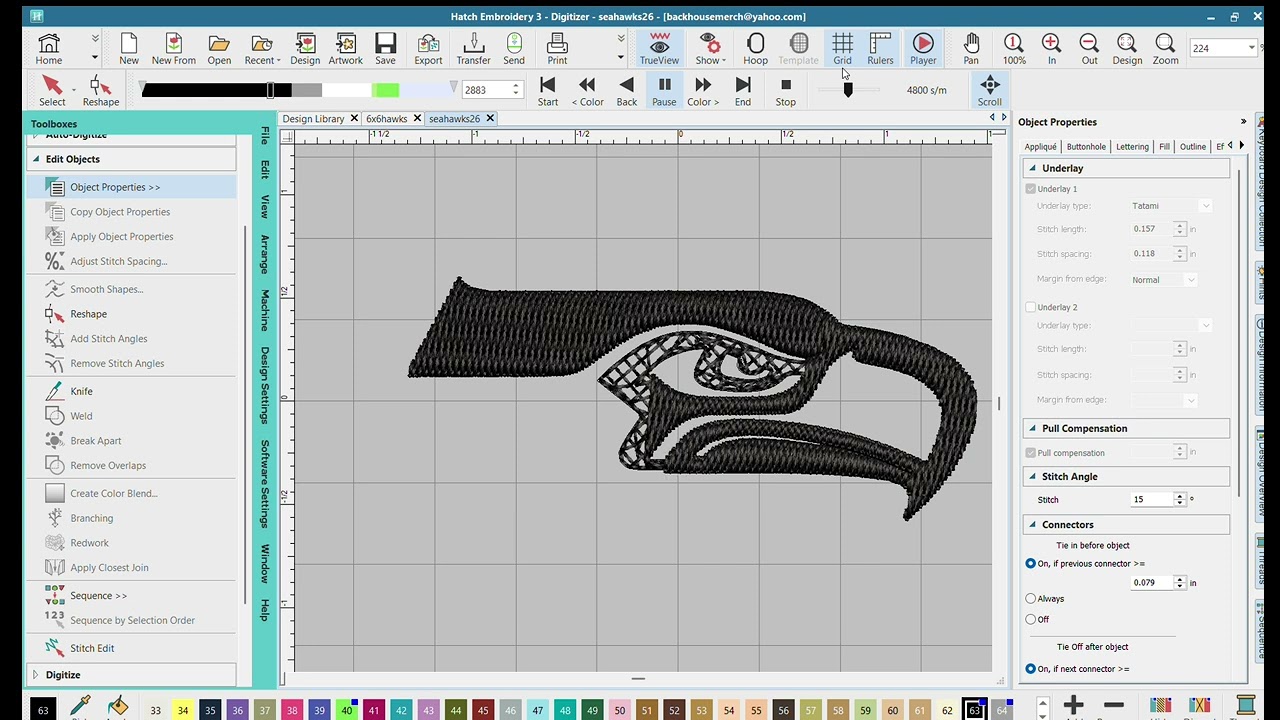This screenshot has height=720, width=1280.
Task: Open the Outline properties tab
Action: pos(1192,146)
